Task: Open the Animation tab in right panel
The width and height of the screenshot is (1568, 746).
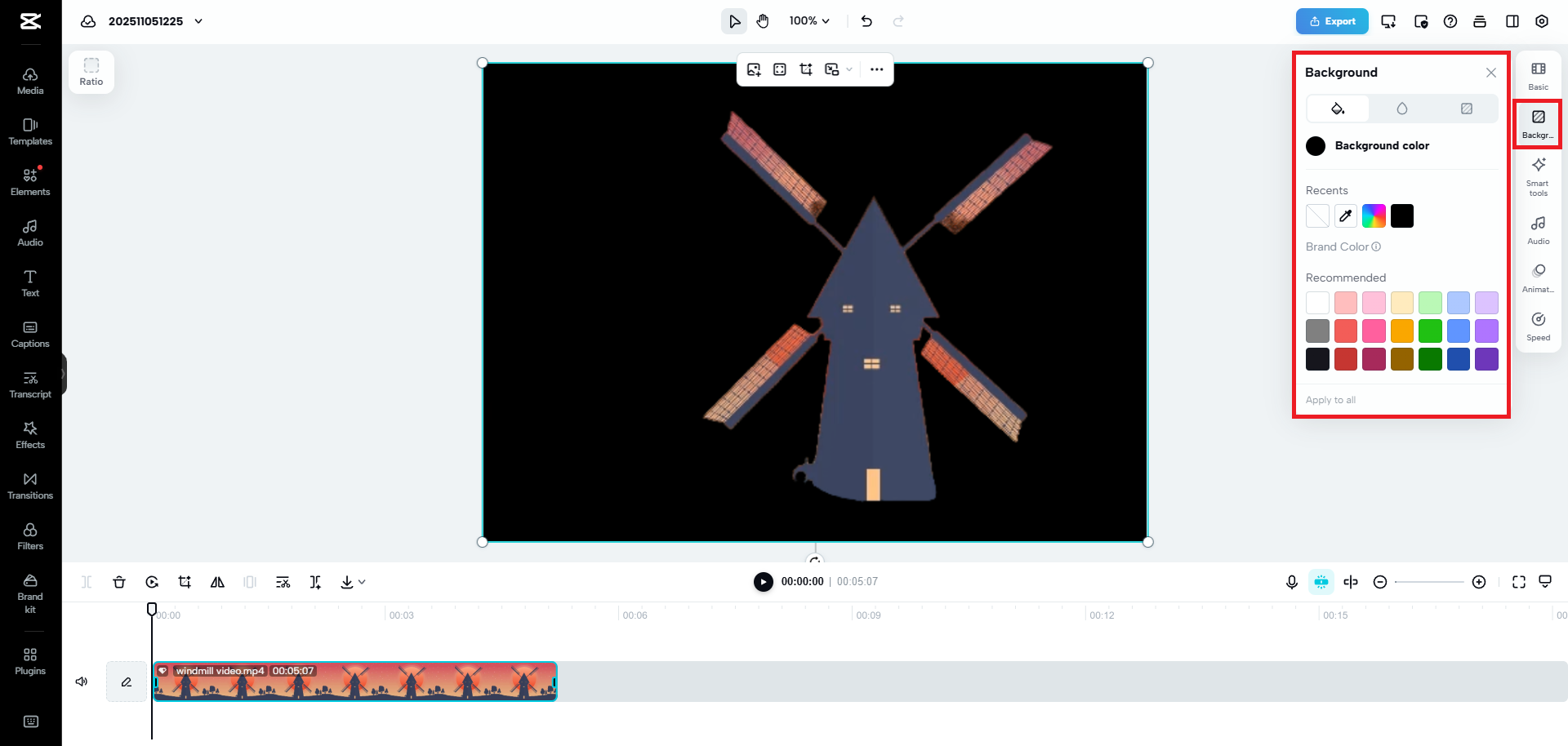Action: (x=1539, y=278)
